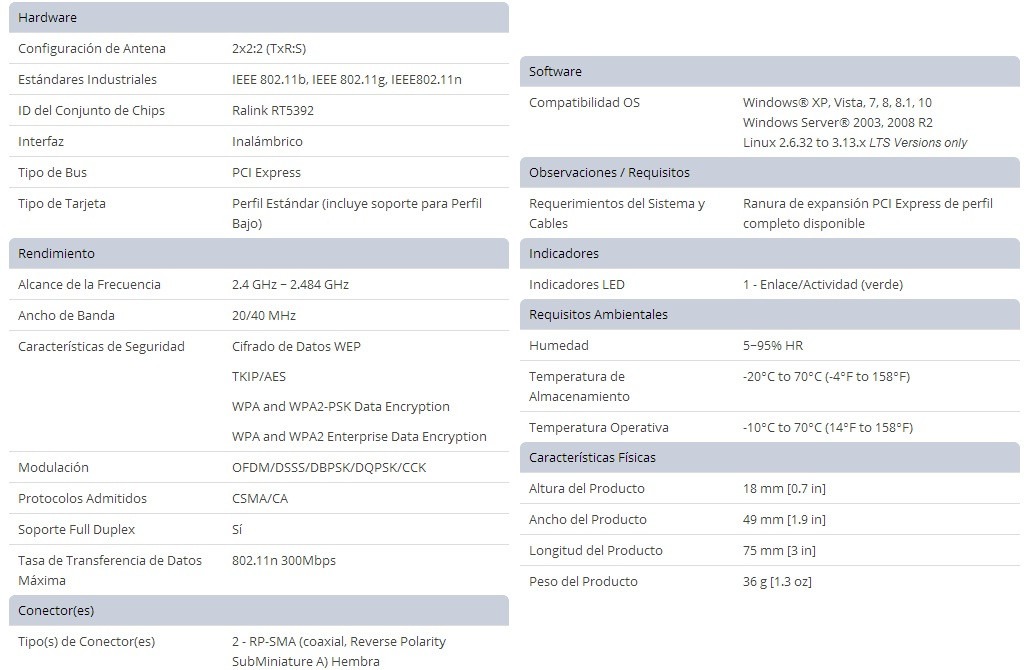Click the Tipo(s) de Conector(es) label
The image size is (1028, 670).
point(87,642)
